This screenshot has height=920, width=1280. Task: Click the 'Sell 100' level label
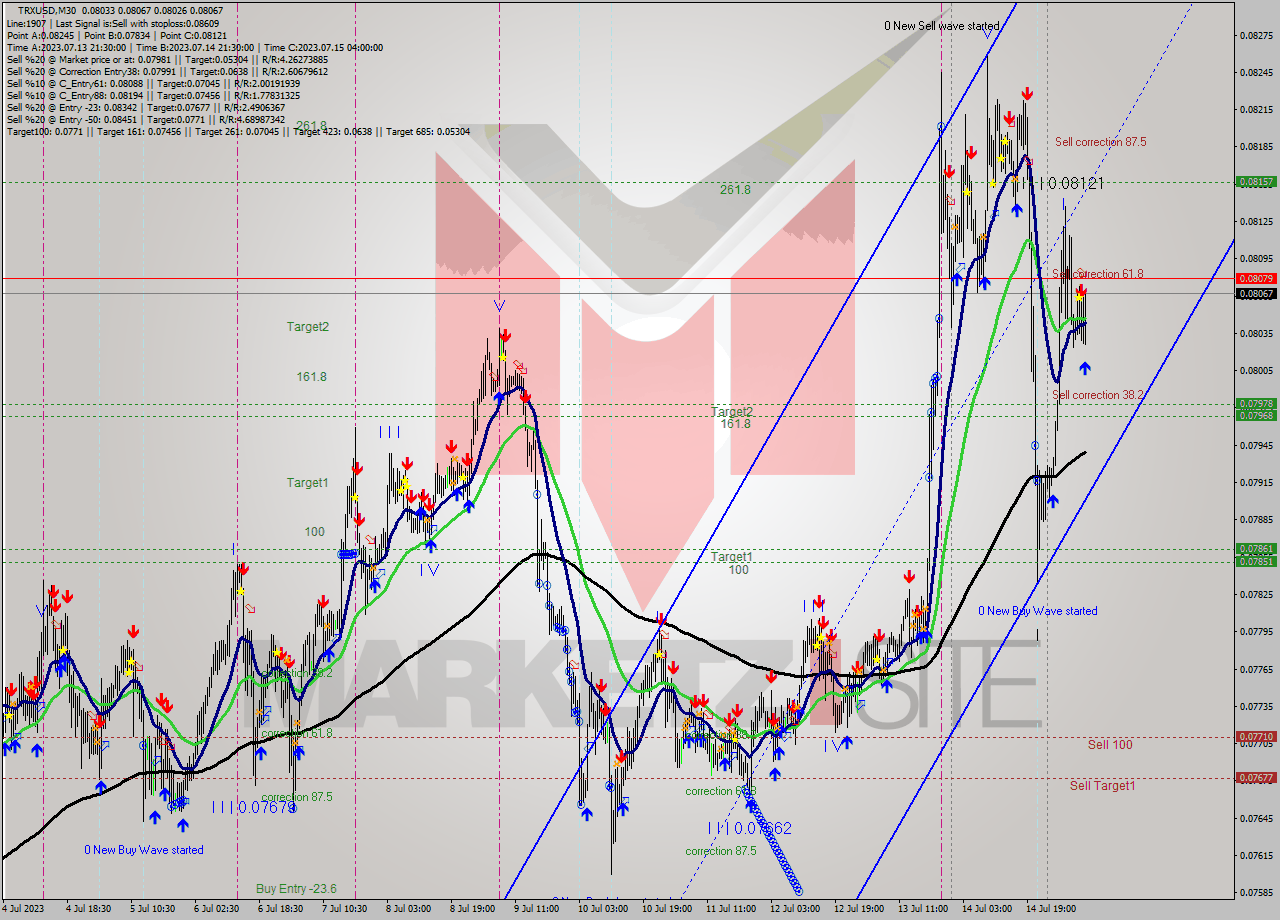pyautogui.click(x=1110, y=744)
